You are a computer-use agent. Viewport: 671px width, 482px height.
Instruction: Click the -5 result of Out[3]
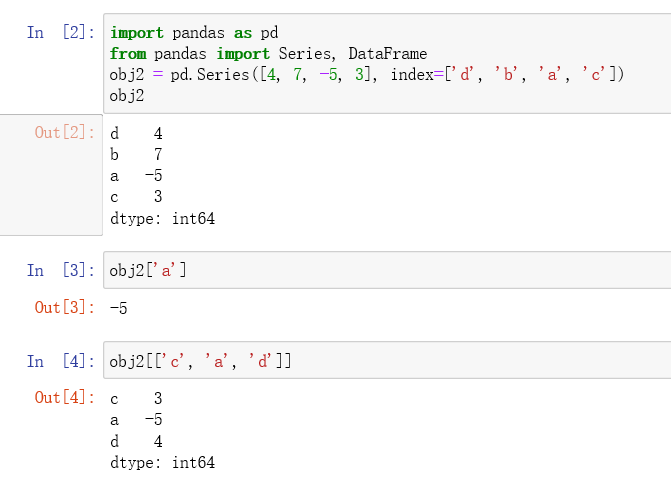coord(119,308)
